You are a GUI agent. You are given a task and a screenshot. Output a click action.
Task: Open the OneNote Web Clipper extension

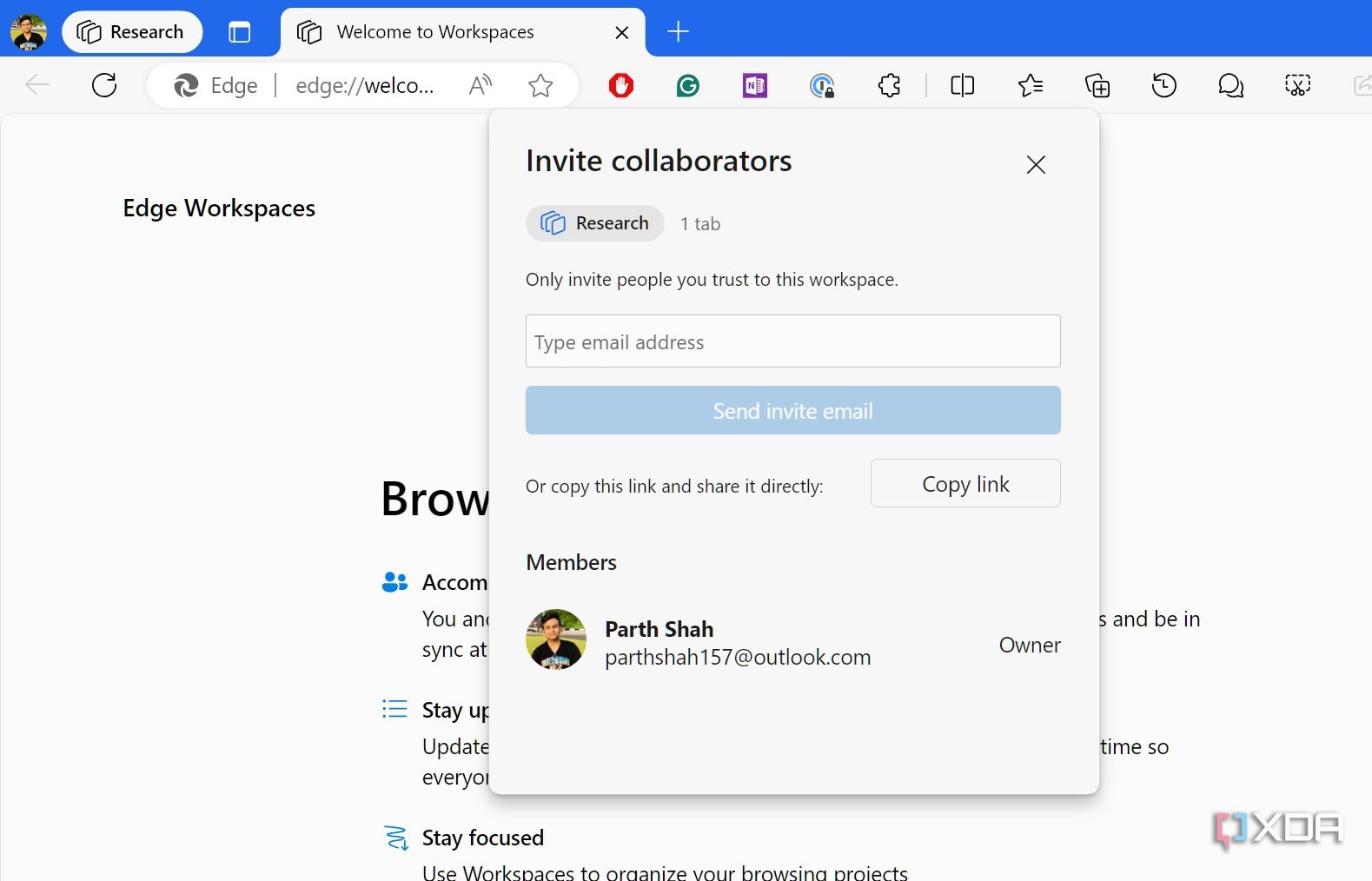[x=755, y=85]
